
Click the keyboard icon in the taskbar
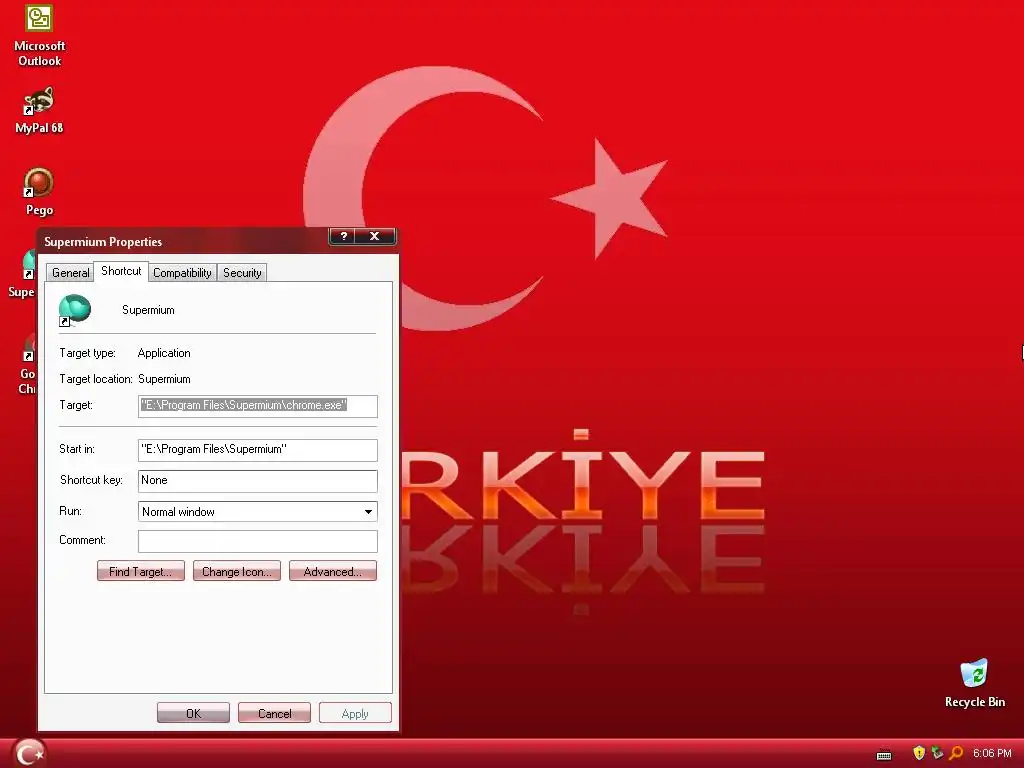[x=884, y=754]
